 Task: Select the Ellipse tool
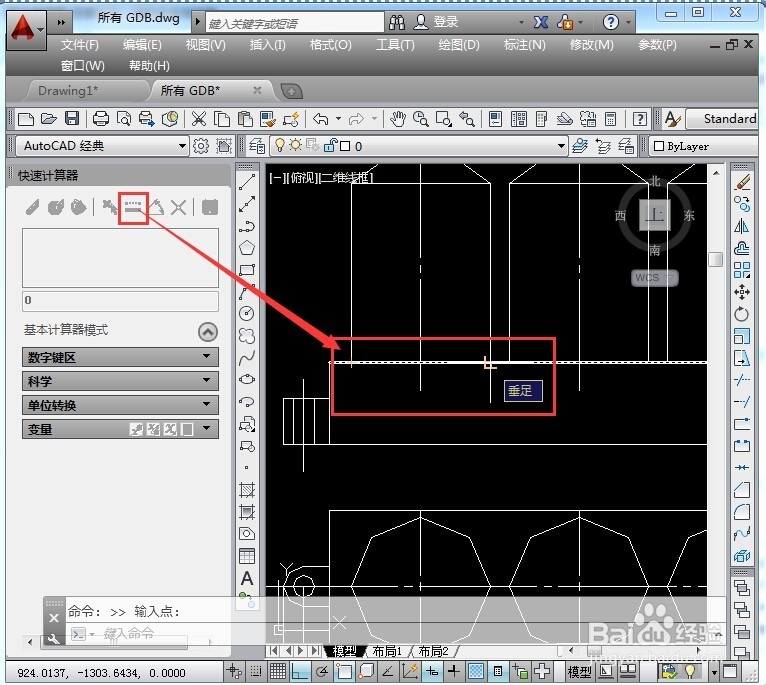pyautogui.click(x=247, y=379)
